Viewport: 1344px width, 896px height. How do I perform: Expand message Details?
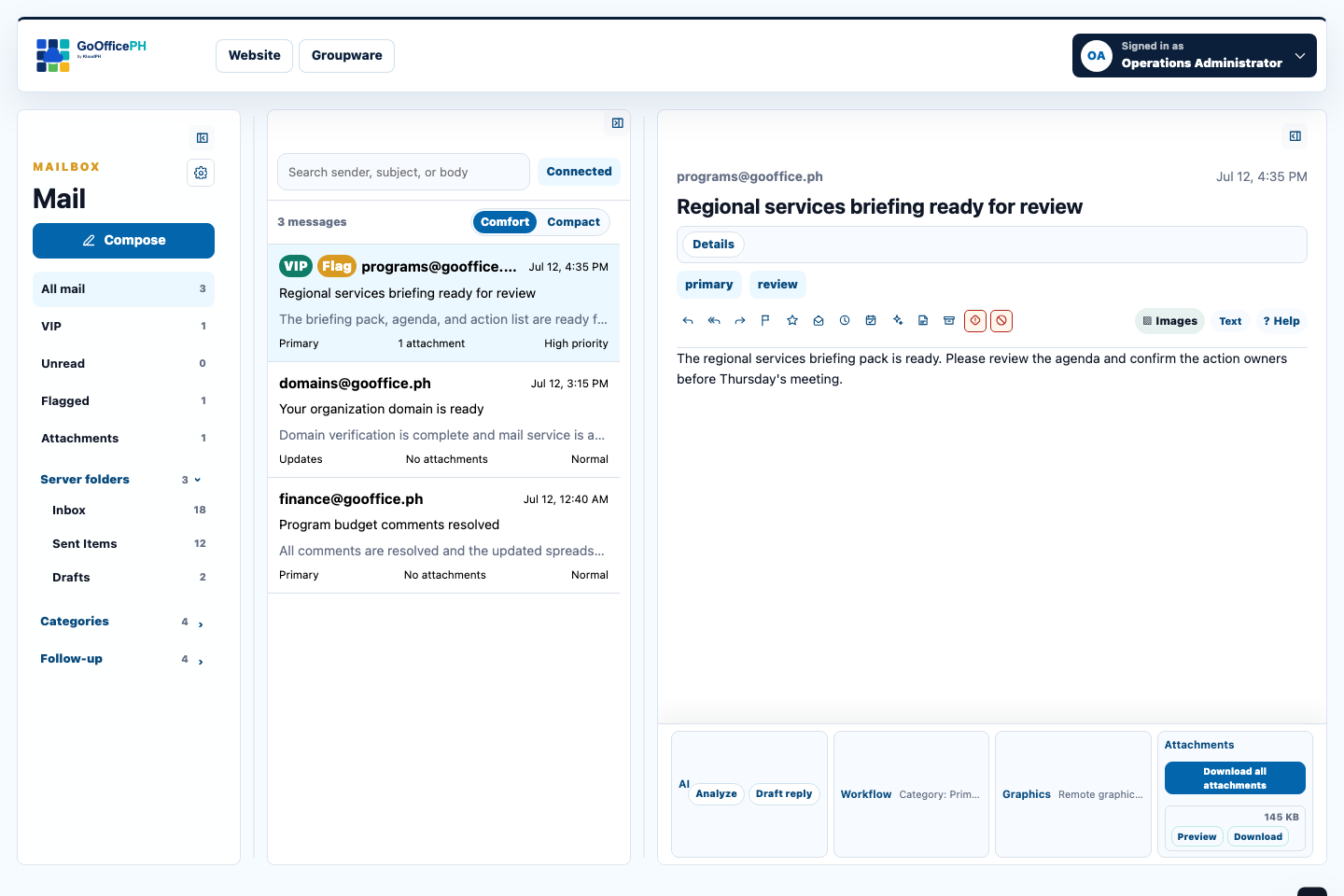point(713,245)
